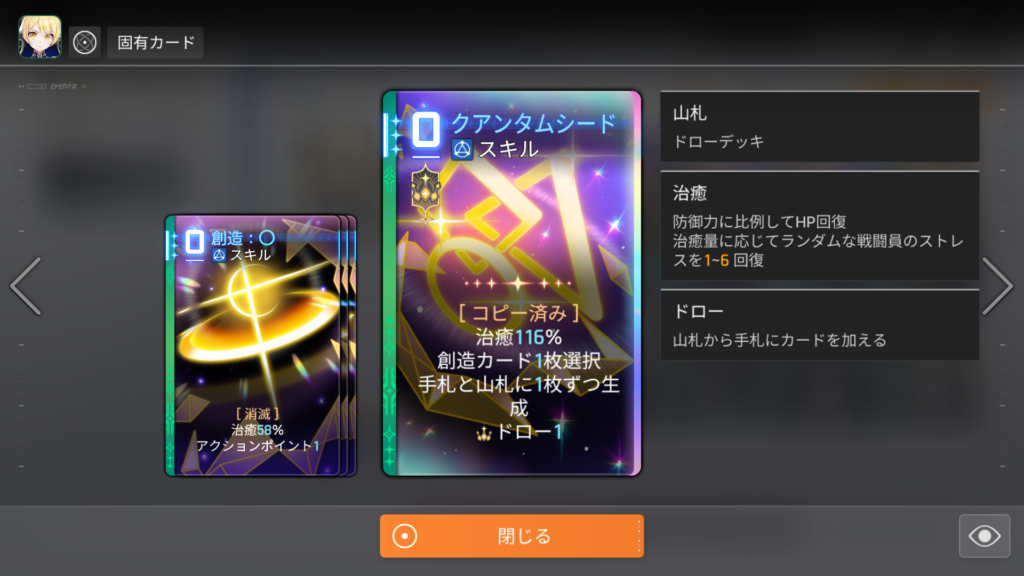Open the 山札 keyword description panel
Image resolution: width=1024 pixels, height=576 pixels.
[820, 126]
